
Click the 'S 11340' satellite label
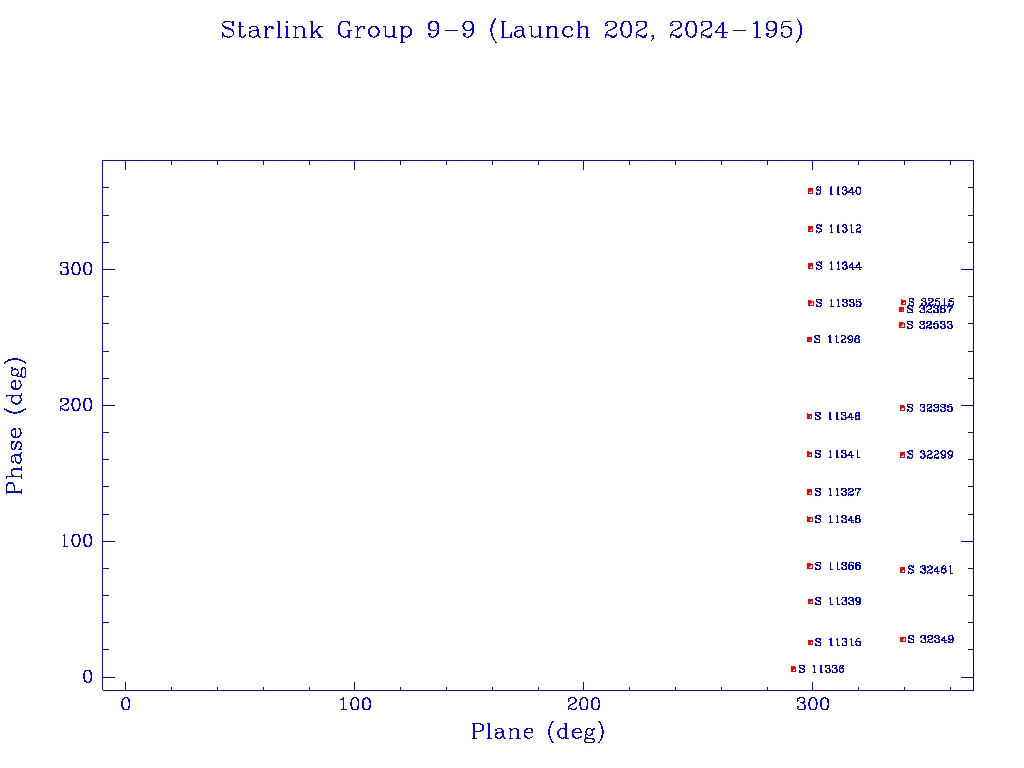(x=838, y=191)
